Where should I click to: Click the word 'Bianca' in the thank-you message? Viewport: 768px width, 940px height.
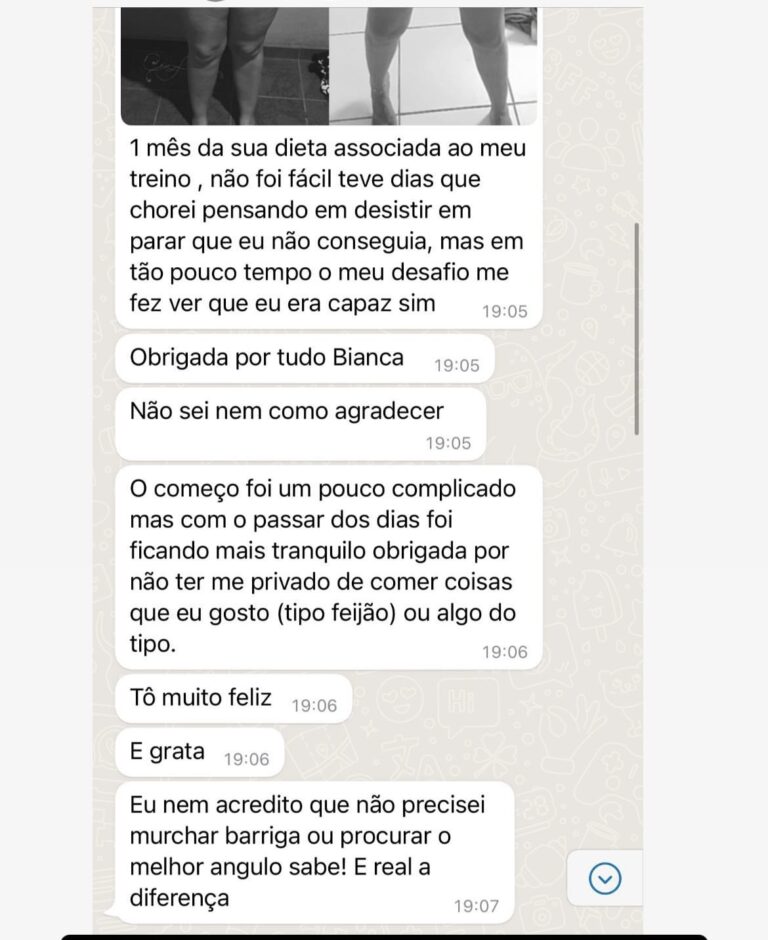[368, 357]
